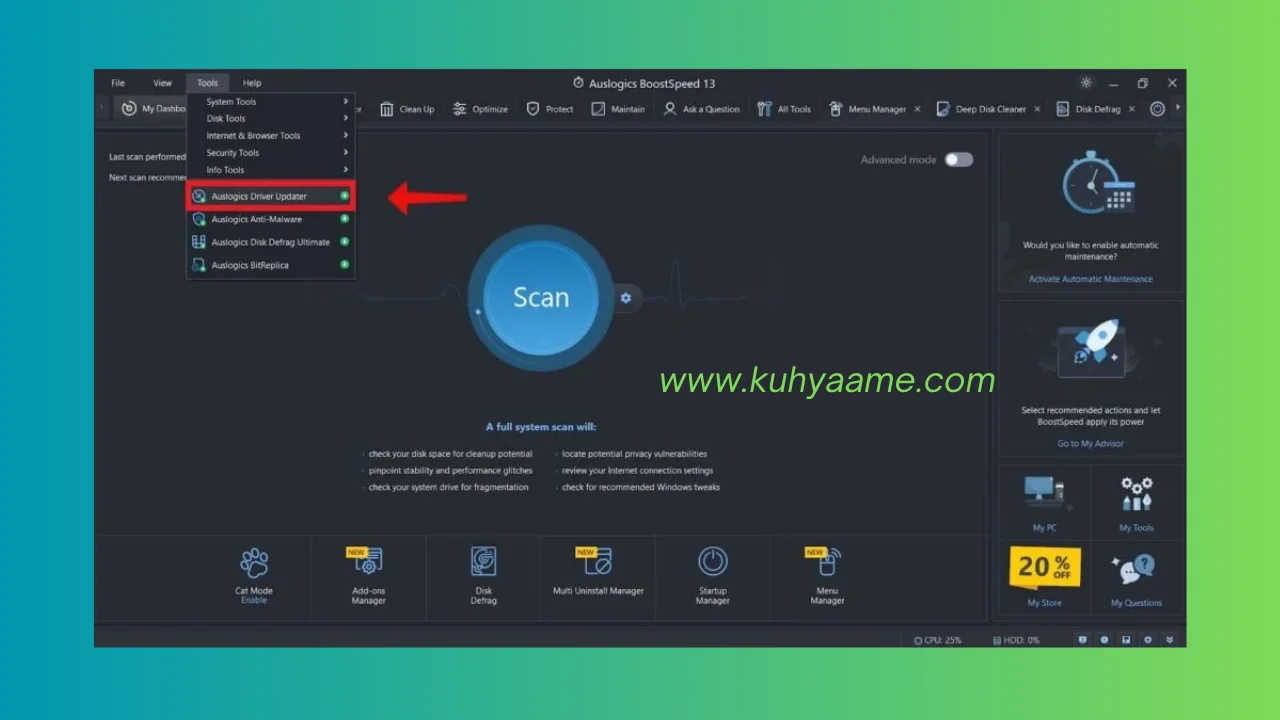Open the Ask a Question tab
The height and width of the screenshot is (720, 1280).
[702, 109]
